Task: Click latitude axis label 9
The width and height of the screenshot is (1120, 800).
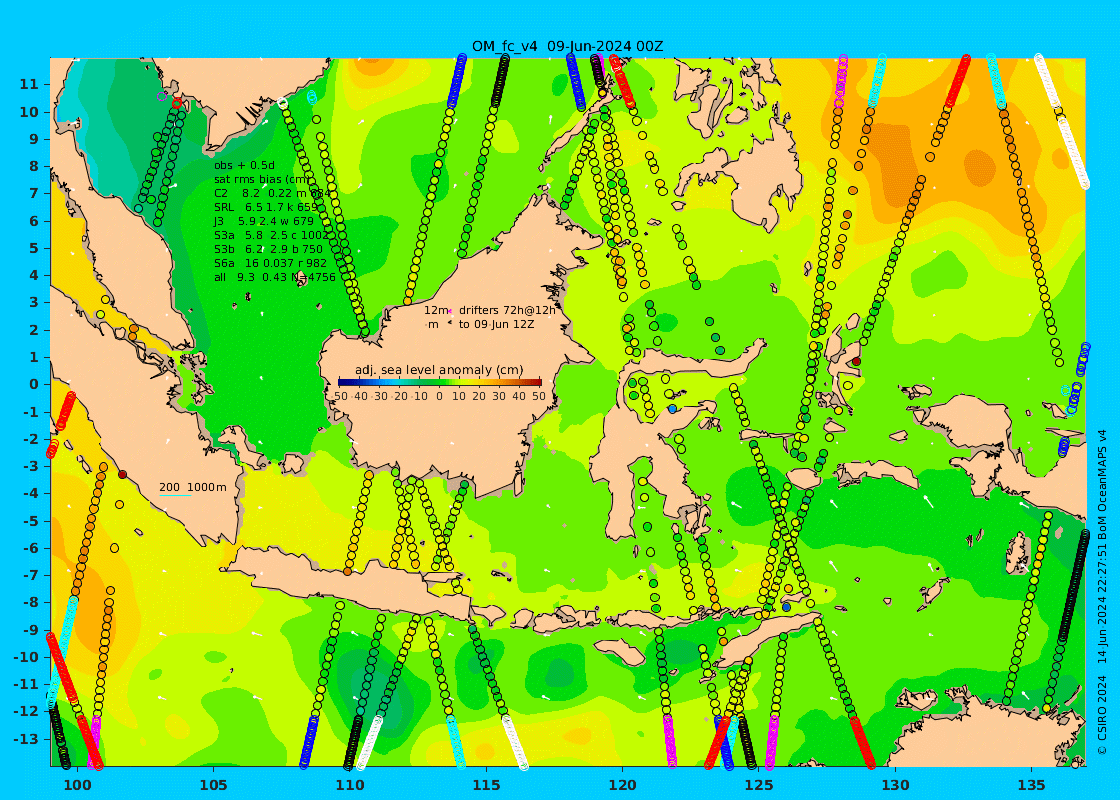Action: tap(33, 139)
